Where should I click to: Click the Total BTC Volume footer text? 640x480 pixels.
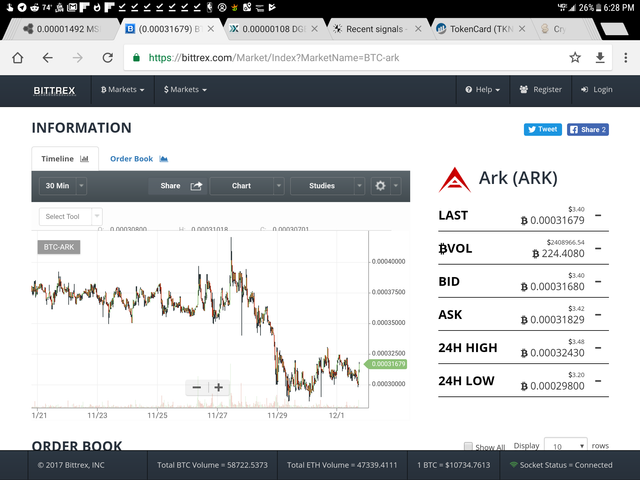click(x=212, y=465)
